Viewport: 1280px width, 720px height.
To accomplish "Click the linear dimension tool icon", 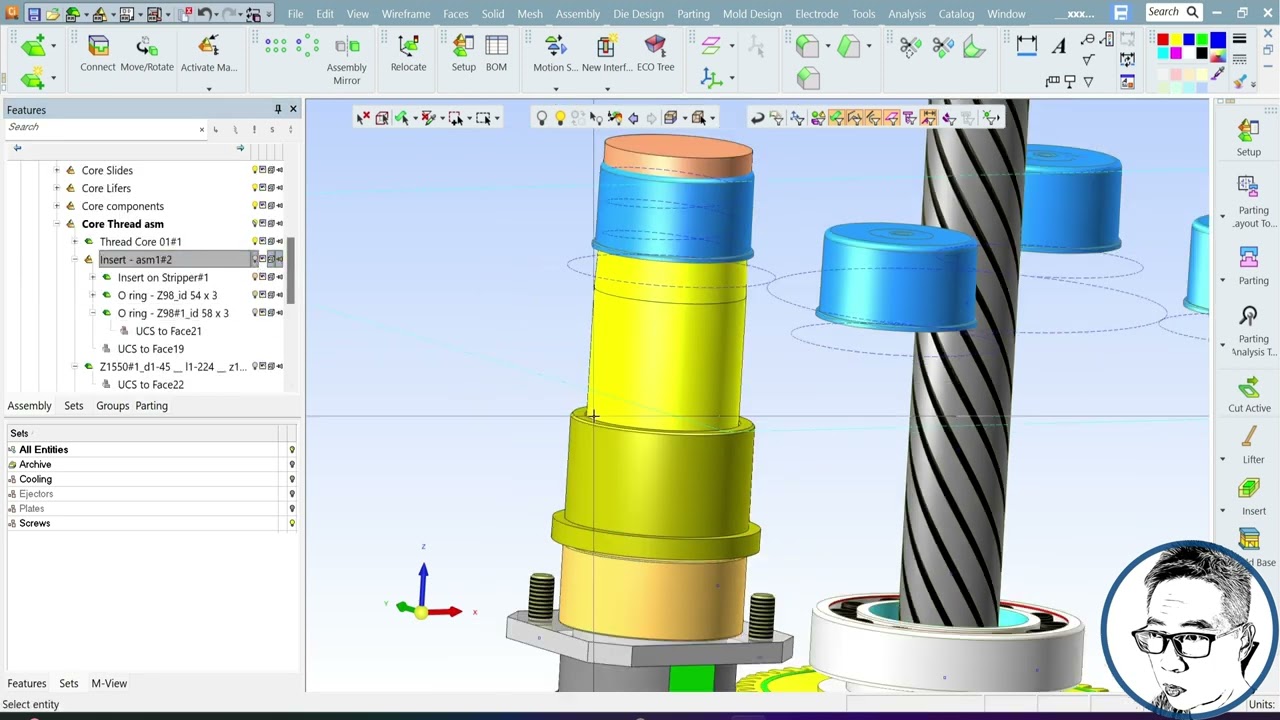I will pos(1027,44).
